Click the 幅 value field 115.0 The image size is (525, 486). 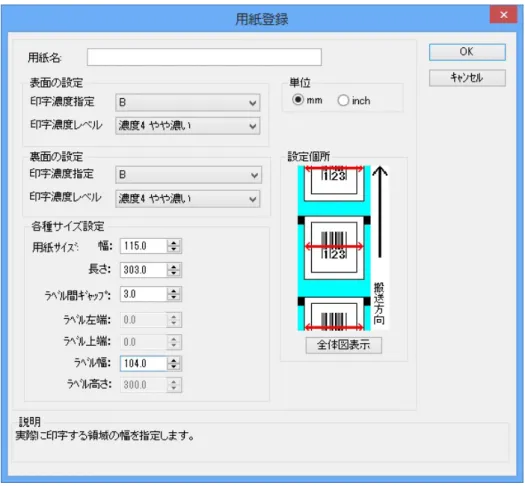click(143, 246)
